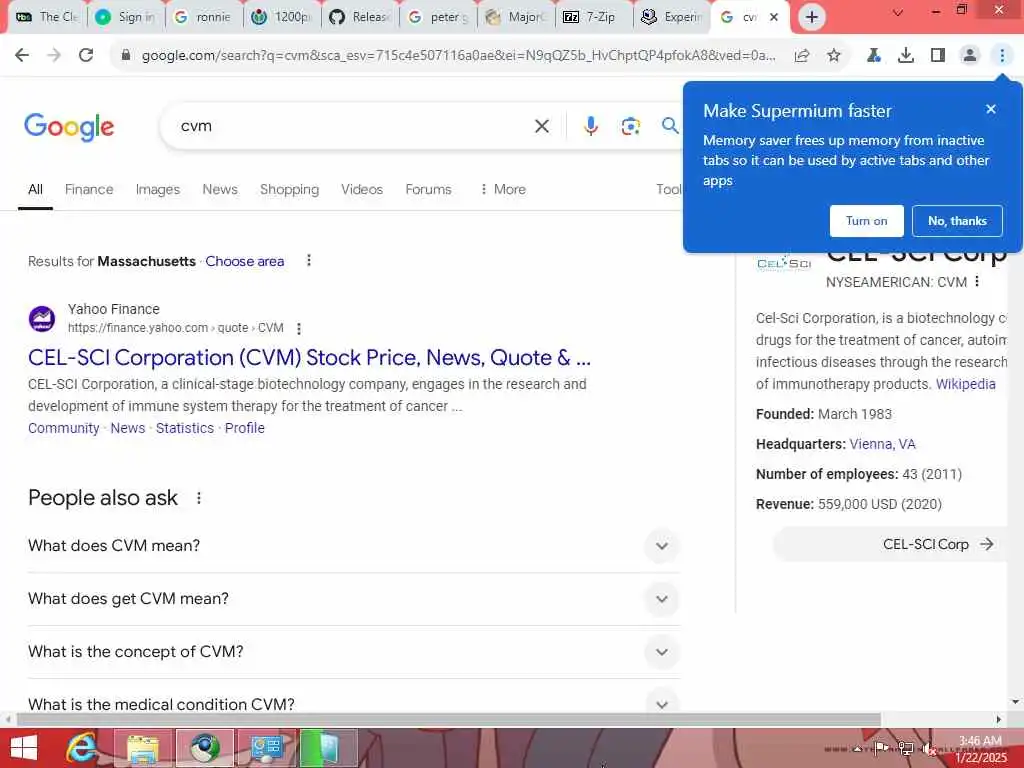Open the downloads toolbar icon
The height and width of the screenshot is (768, 1024).
905,56
